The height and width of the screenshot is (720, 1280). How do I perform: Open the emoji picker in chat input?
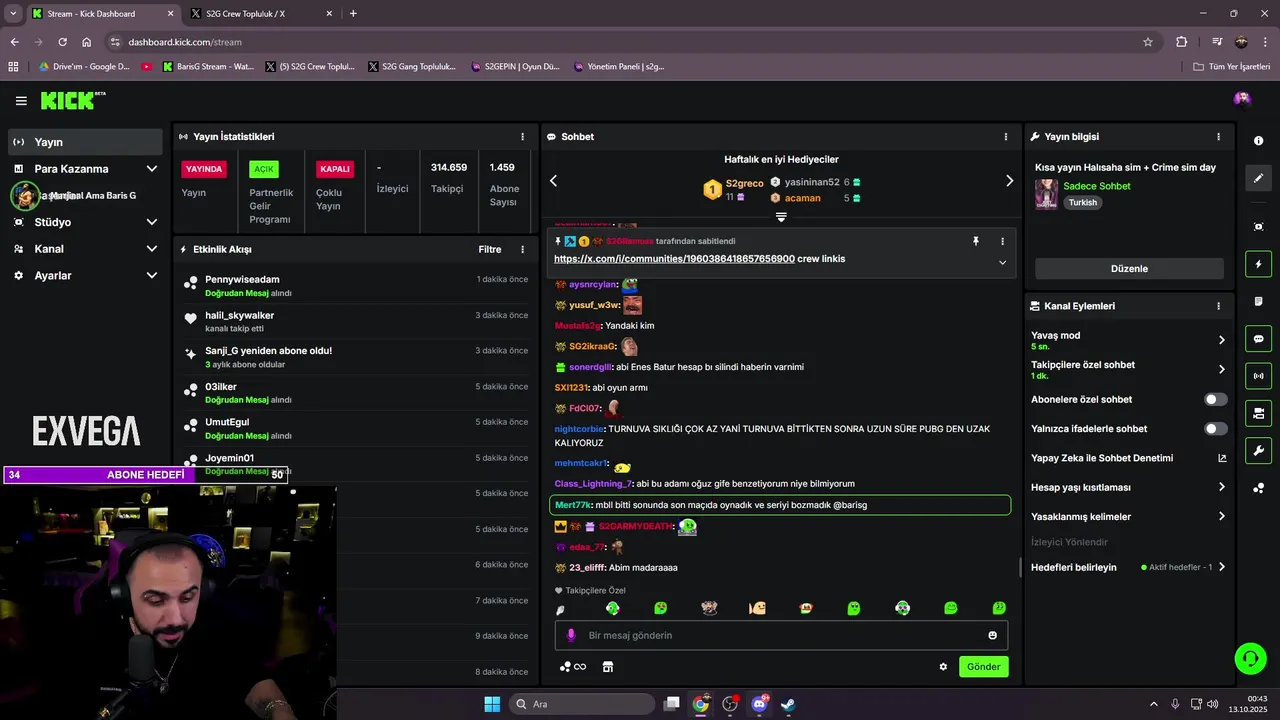pos(992,635)
